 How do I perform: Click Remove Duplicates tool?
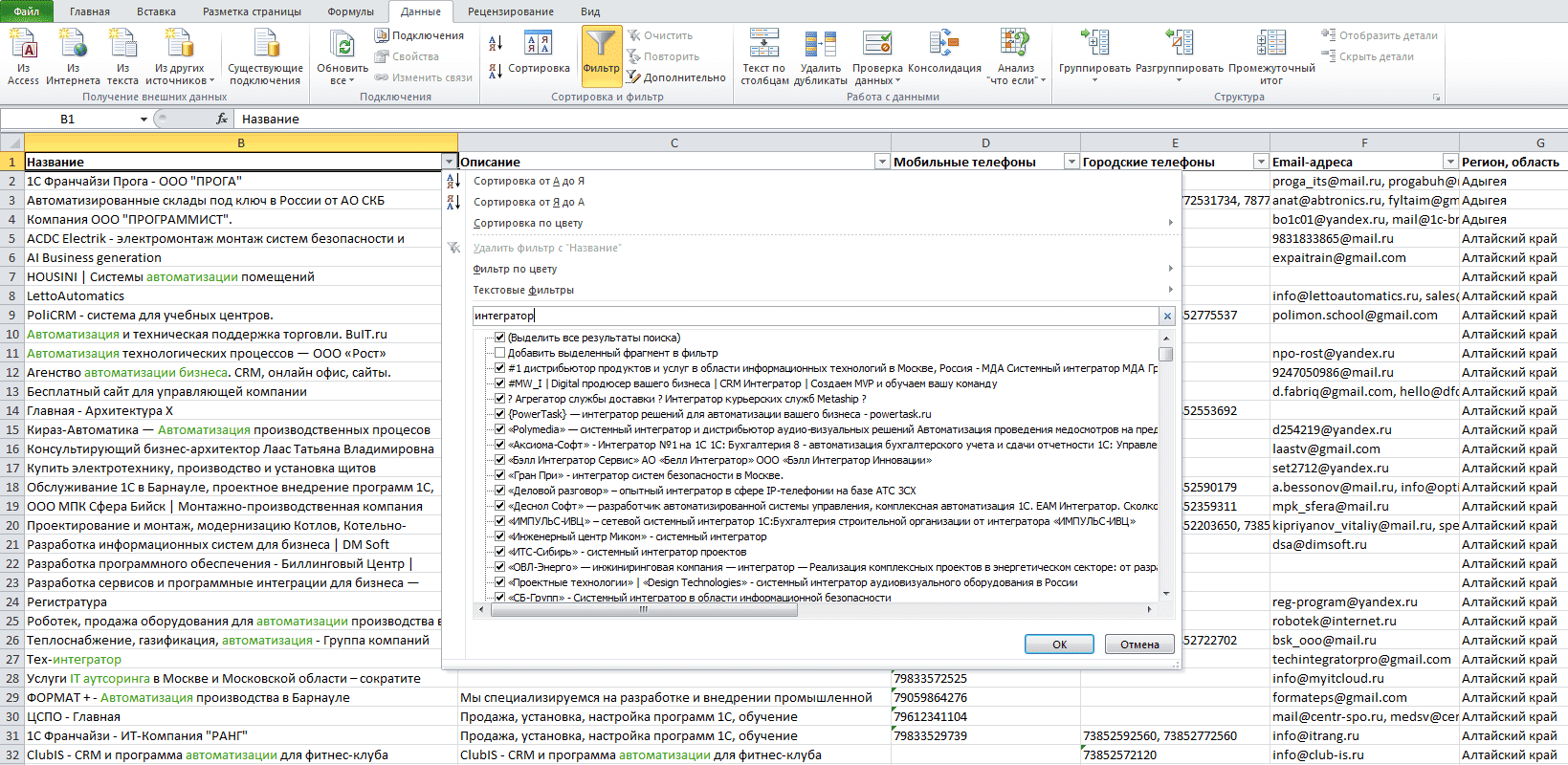coord(821,57)
